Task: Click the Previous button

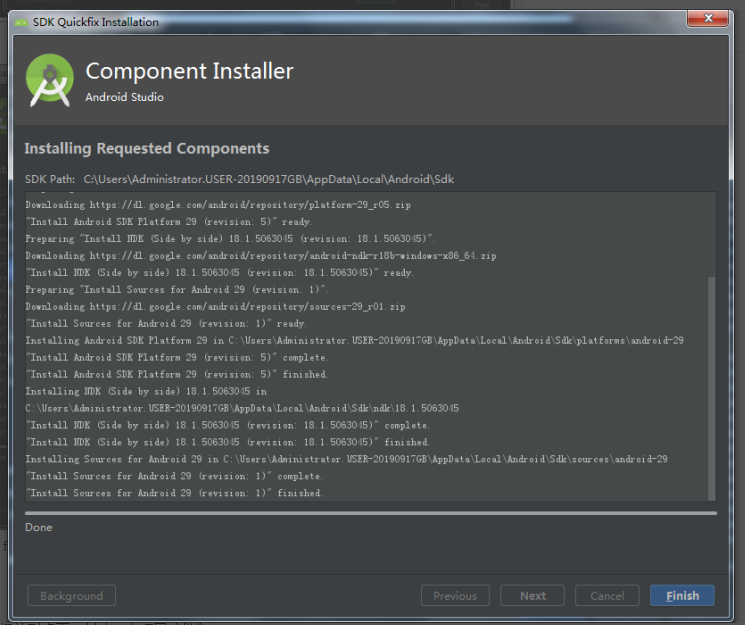Action: click(455, 596)
